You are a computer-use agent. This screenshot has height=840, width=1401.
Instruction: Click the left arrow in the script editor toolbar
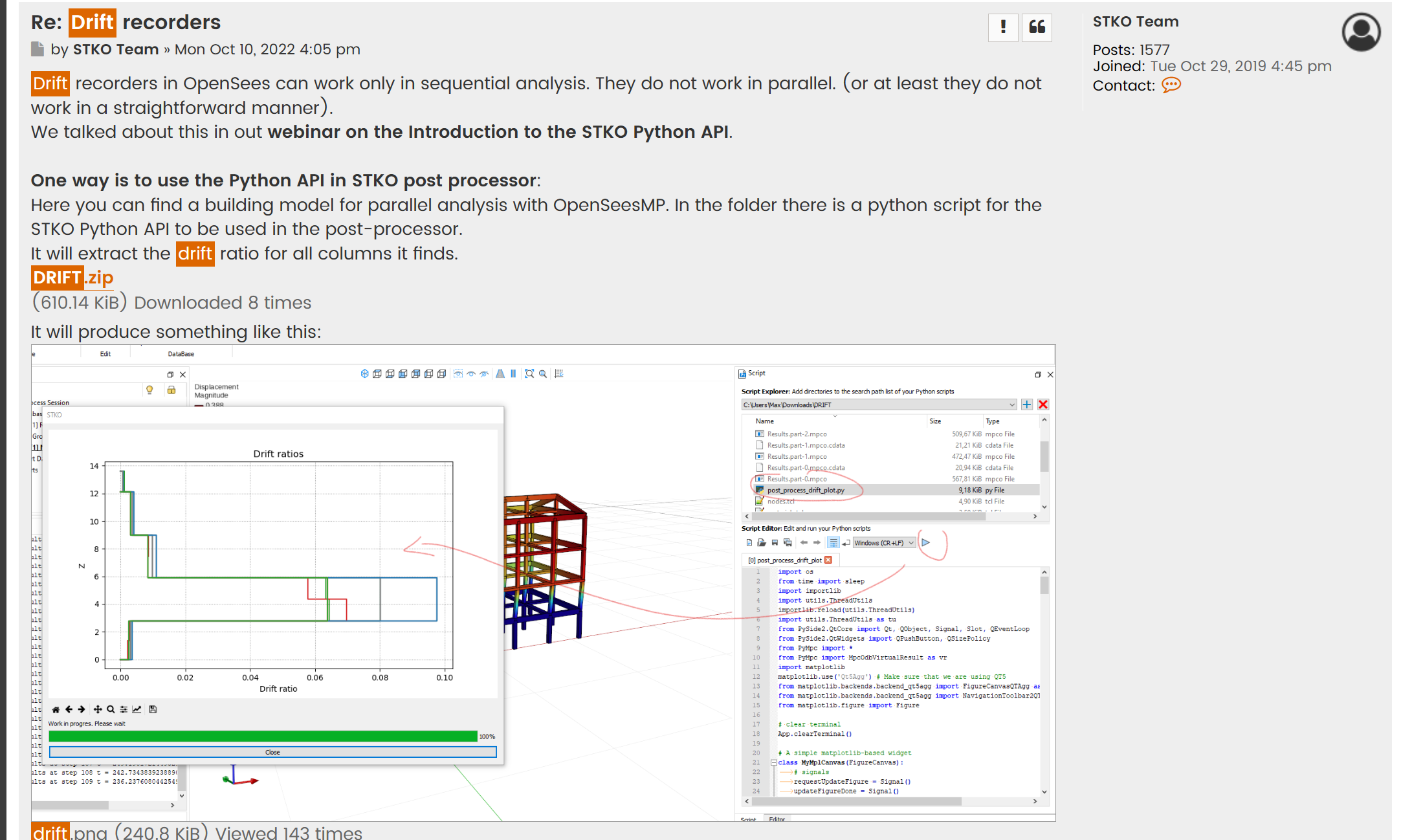click(x=804, y=543)
